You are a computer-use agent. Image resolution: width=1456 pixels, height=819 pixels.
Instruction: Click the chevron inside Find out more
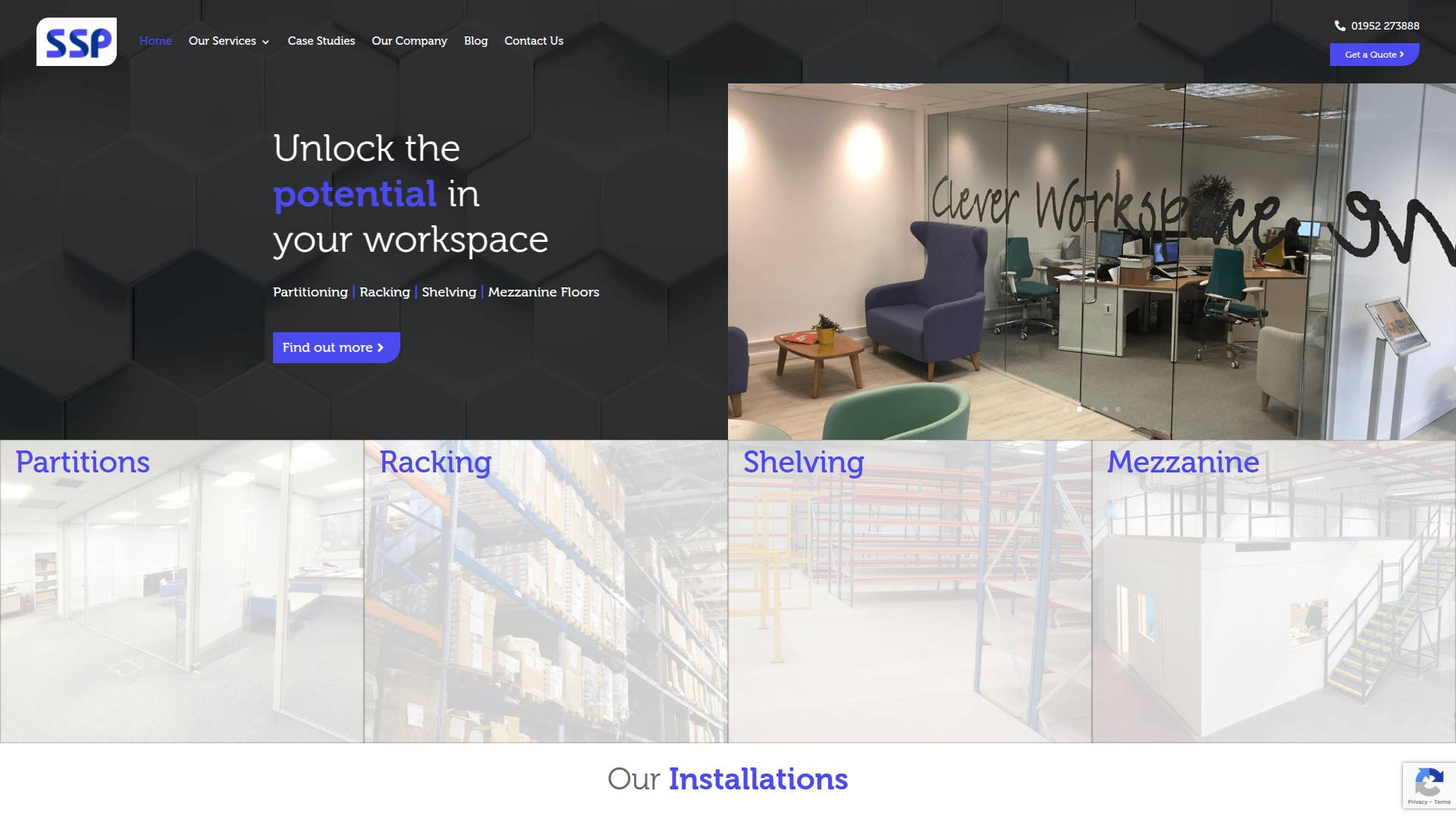[x=381, y=347]
